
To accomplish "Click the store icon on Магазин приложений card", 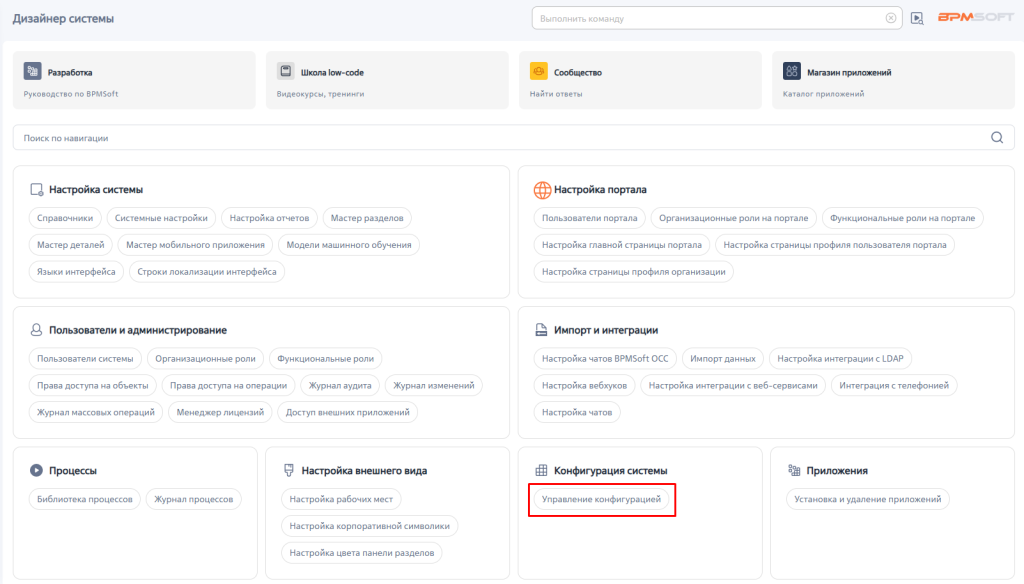I will (790, 71).
